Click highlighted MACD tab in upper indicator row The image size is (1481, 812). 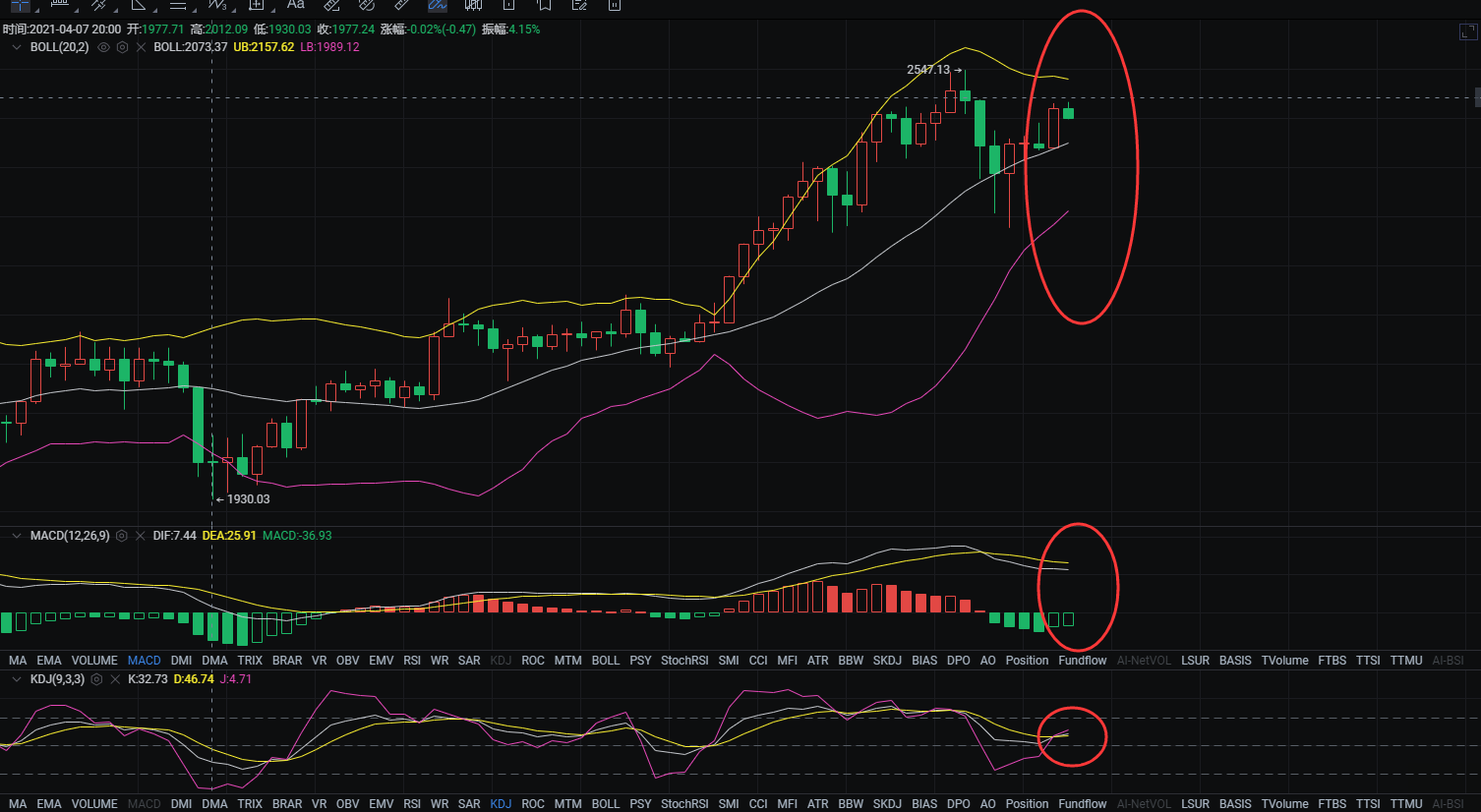click(x=145, y=661)
